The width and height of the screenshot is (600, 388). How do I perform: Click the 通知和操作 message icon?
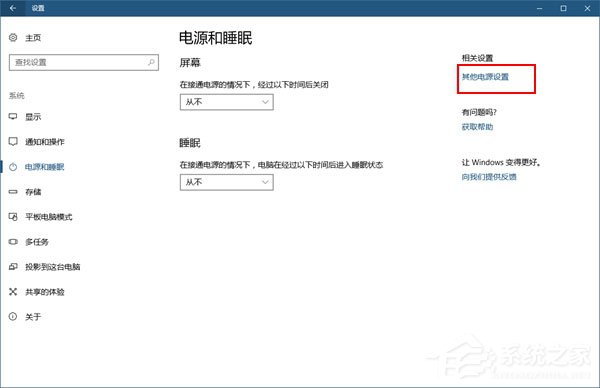point(13,142)
